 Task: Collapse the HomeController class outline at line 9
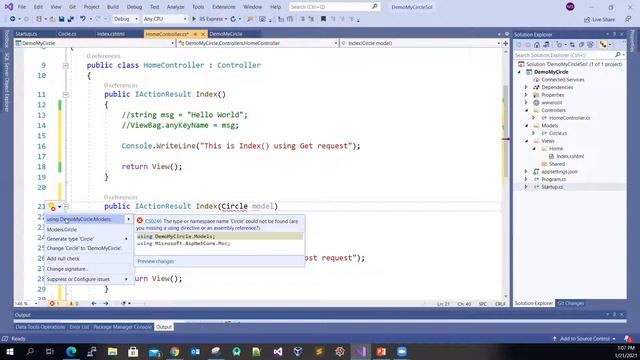click(x=66, y=65)
